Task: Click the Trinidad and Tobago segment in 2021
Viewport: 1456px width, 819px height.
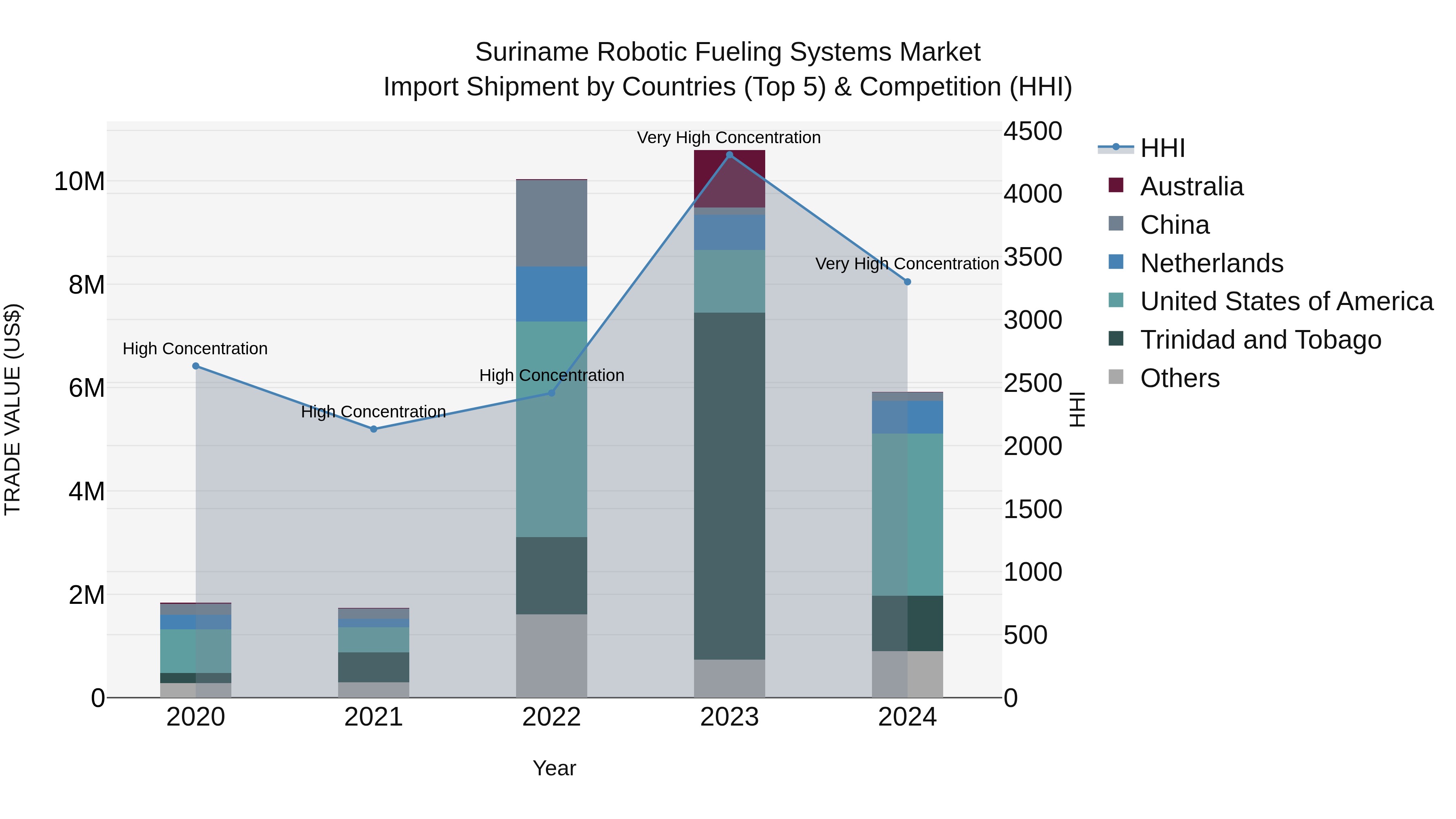Action: click(x=374, y=667)
